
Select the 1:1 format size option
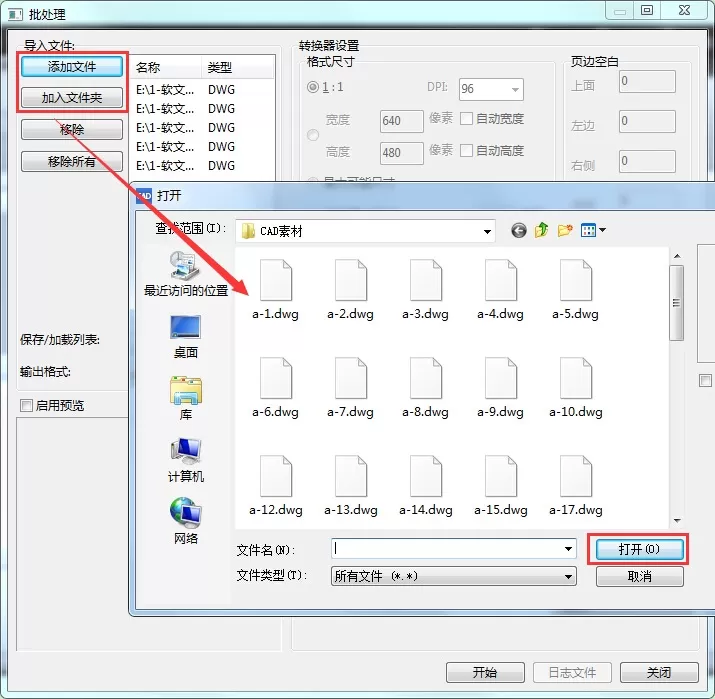click(x=313, y=87)
